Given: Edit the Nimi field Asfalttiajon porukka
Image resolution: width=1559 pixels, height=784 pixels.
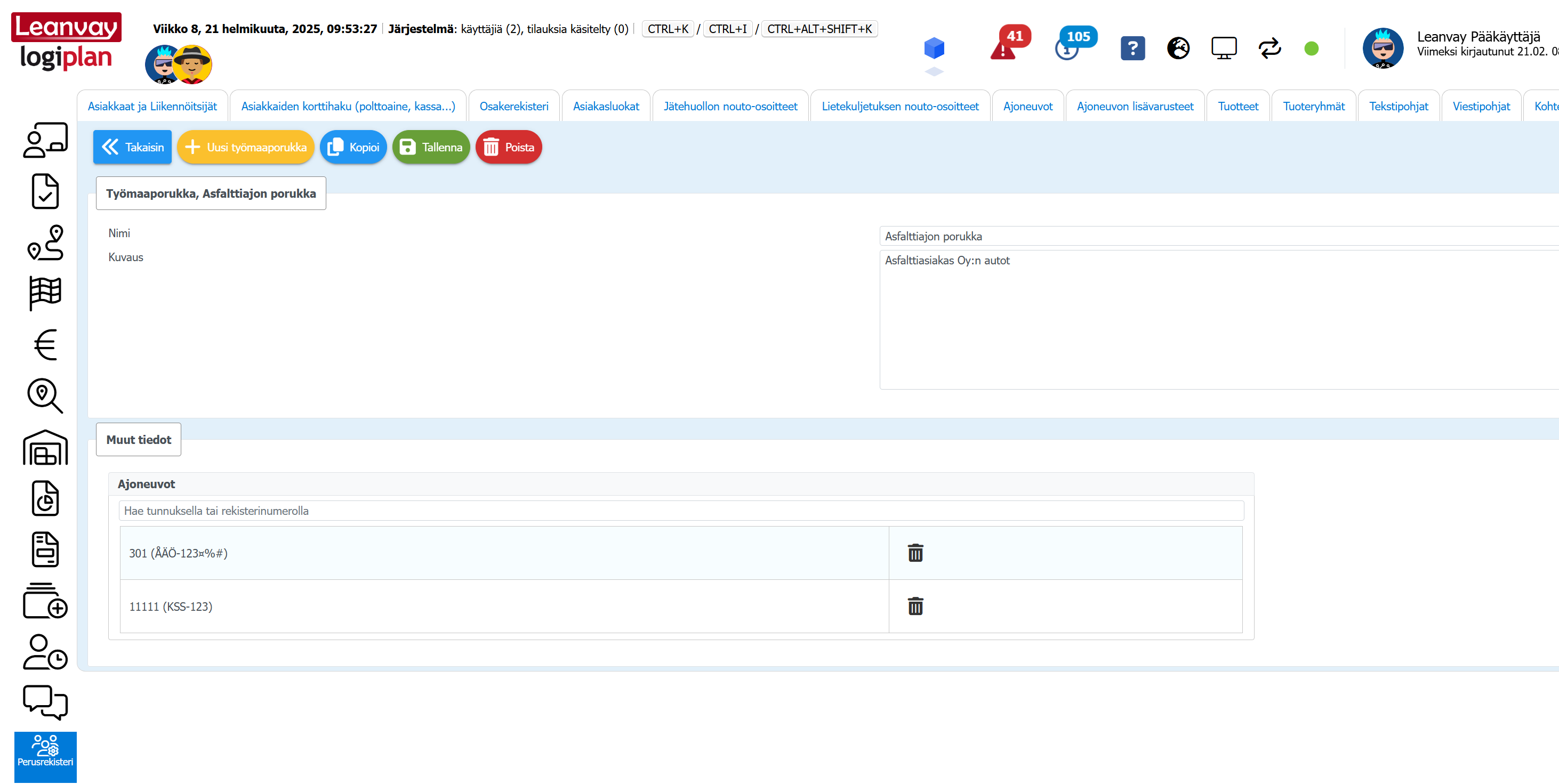Looking at the screenshot, I should [x=1219, y=236].
